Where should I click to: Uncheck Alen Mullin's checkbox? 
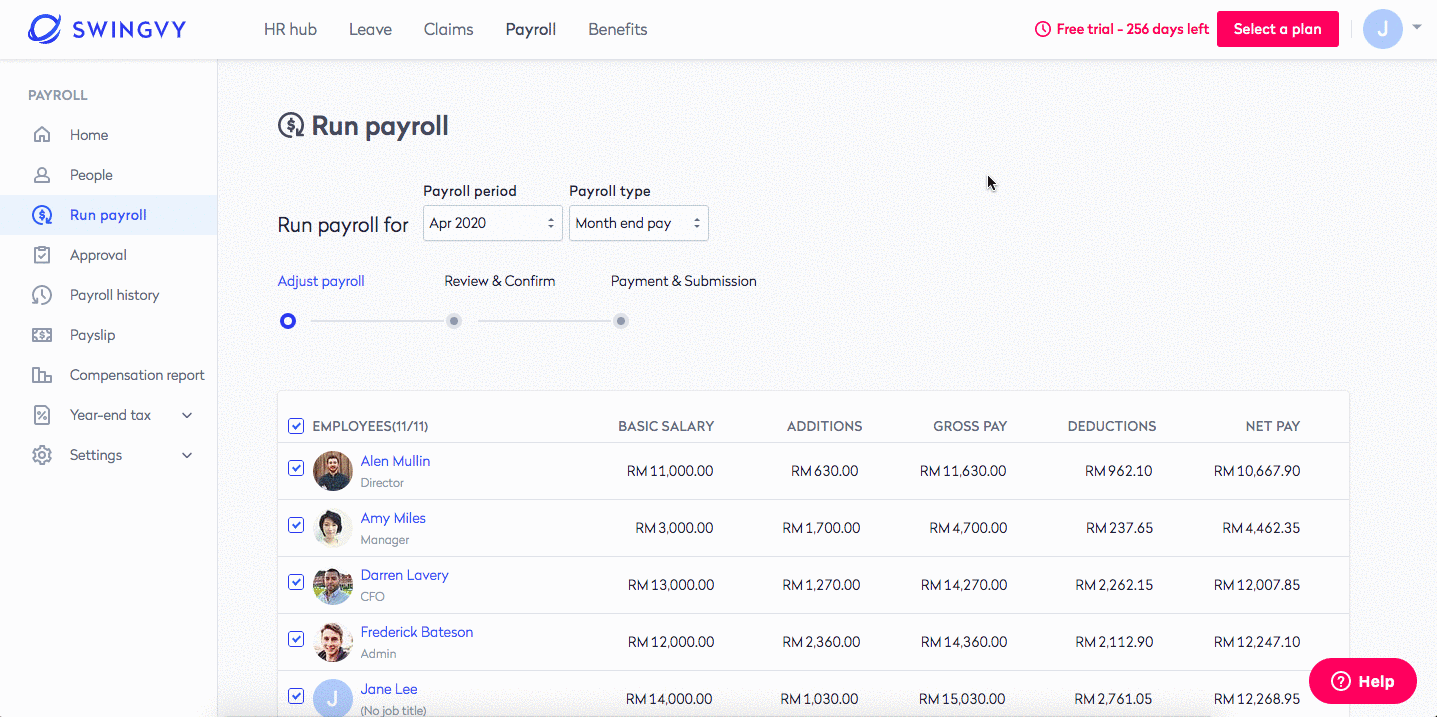[x=296, y=468]
